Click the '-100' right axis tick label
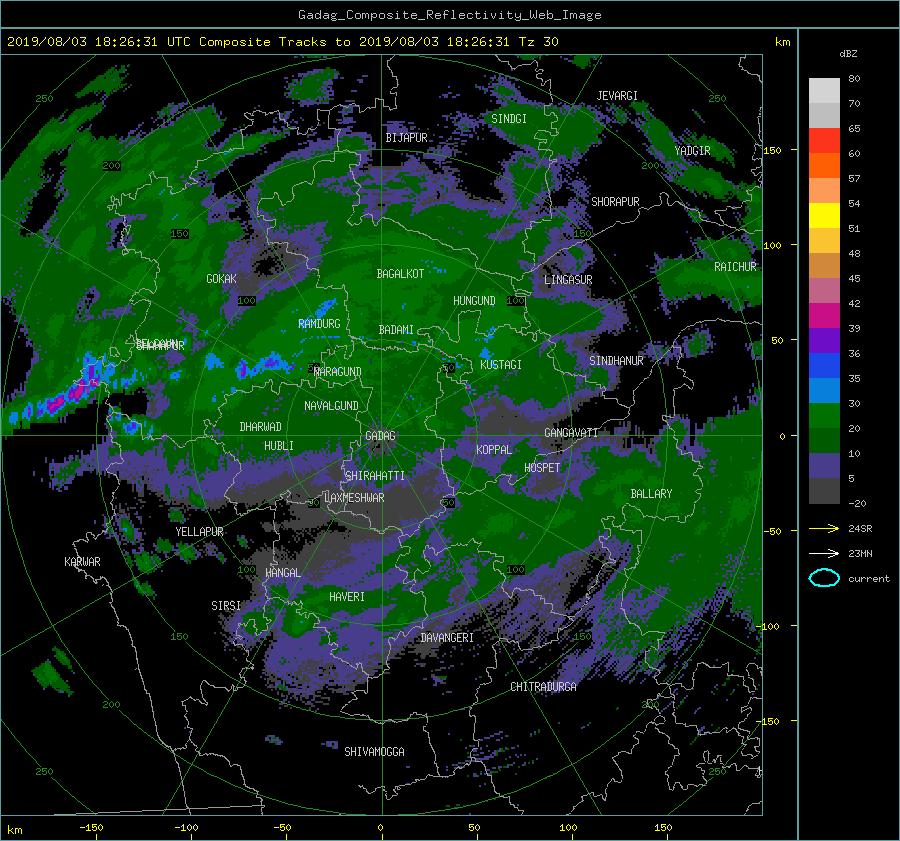900x841 pixels. click(x=769, y=626)
